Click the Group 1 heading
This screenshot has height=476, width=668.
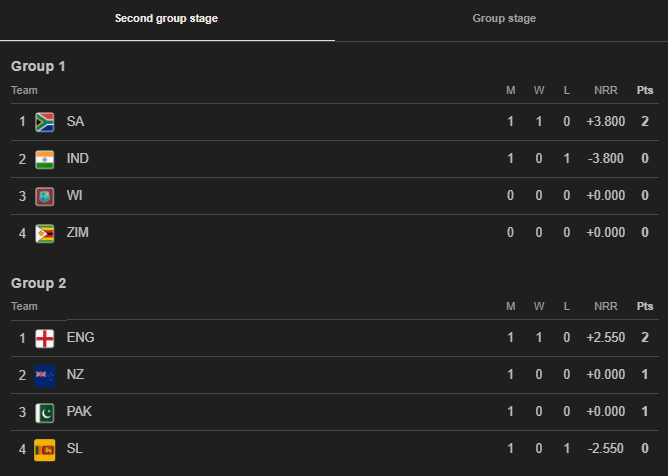coord(38,66)
